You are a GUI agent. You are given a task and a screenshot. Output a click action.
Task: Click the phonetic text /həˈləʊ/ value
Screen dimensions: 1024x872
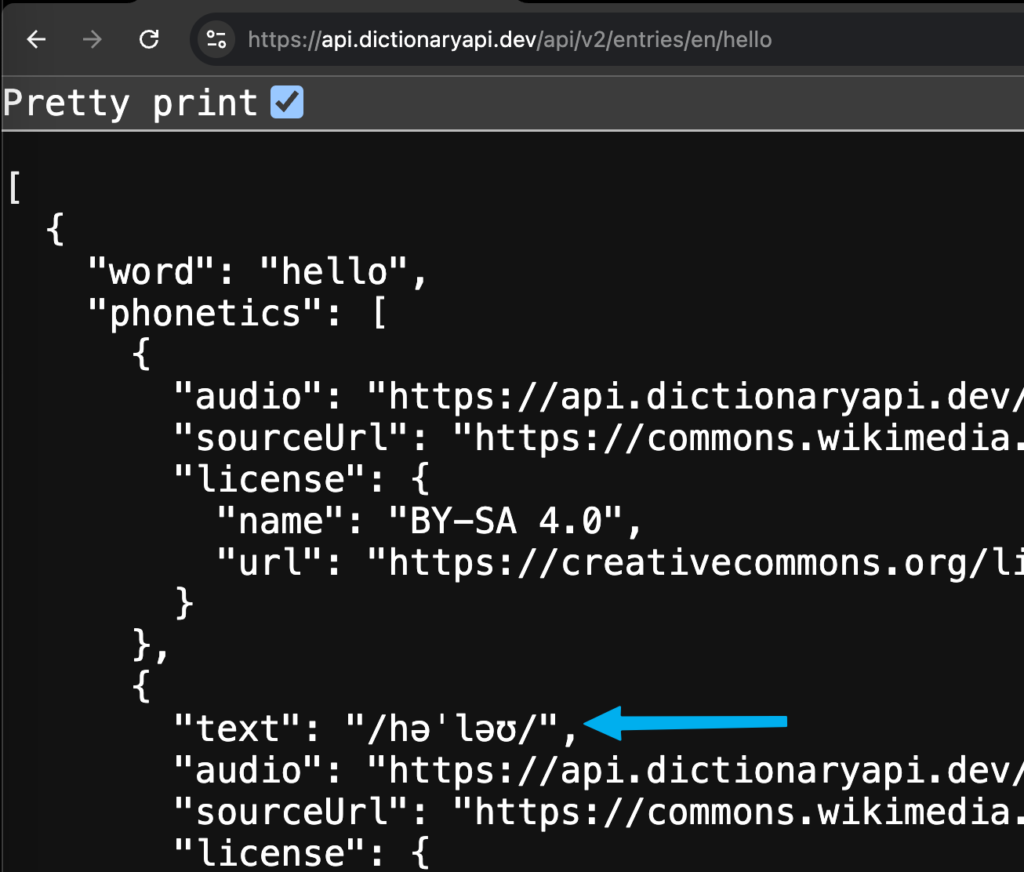point(452,728)
